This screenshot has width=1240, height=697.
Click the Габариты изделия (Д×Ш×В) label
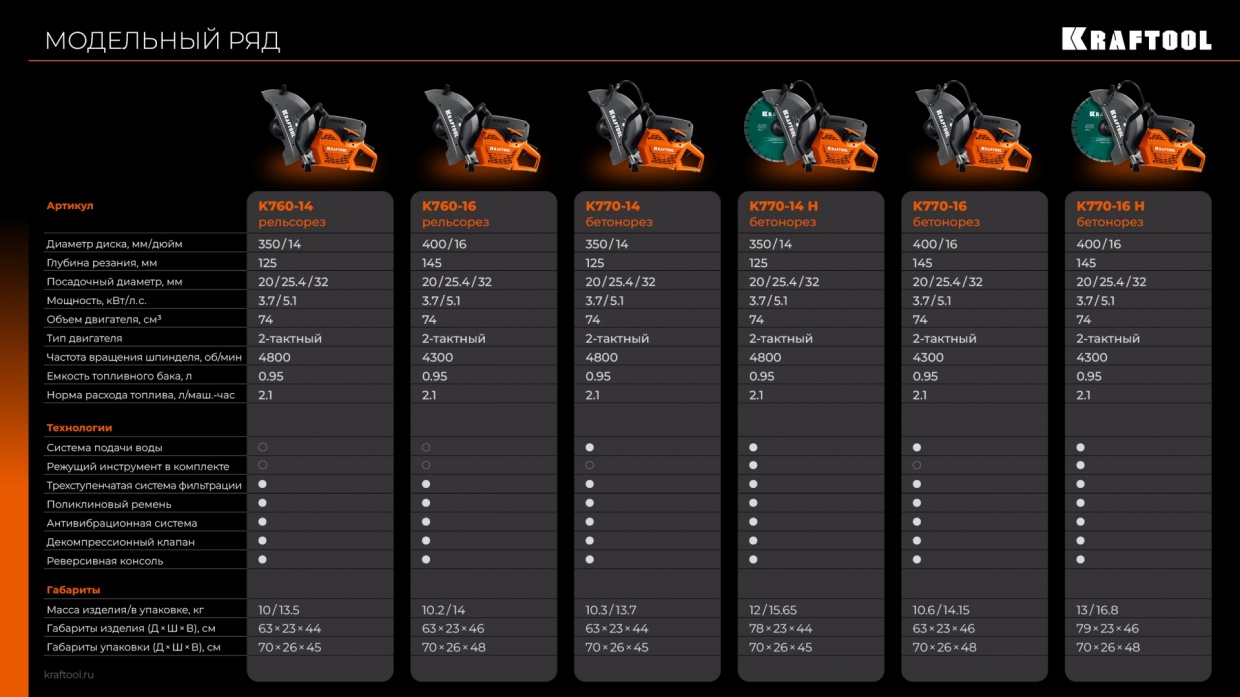130,629
